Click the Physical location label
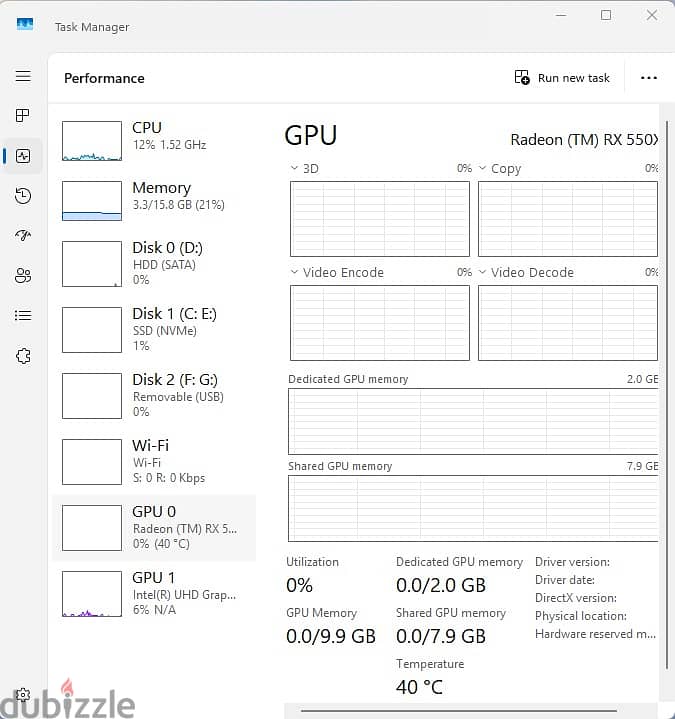Screen dimensions: 675x719 [581, 616]
